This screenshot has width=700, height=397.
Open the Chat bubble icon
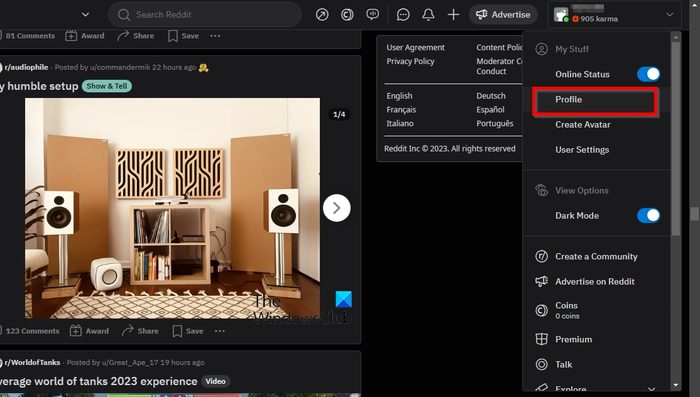403,15
